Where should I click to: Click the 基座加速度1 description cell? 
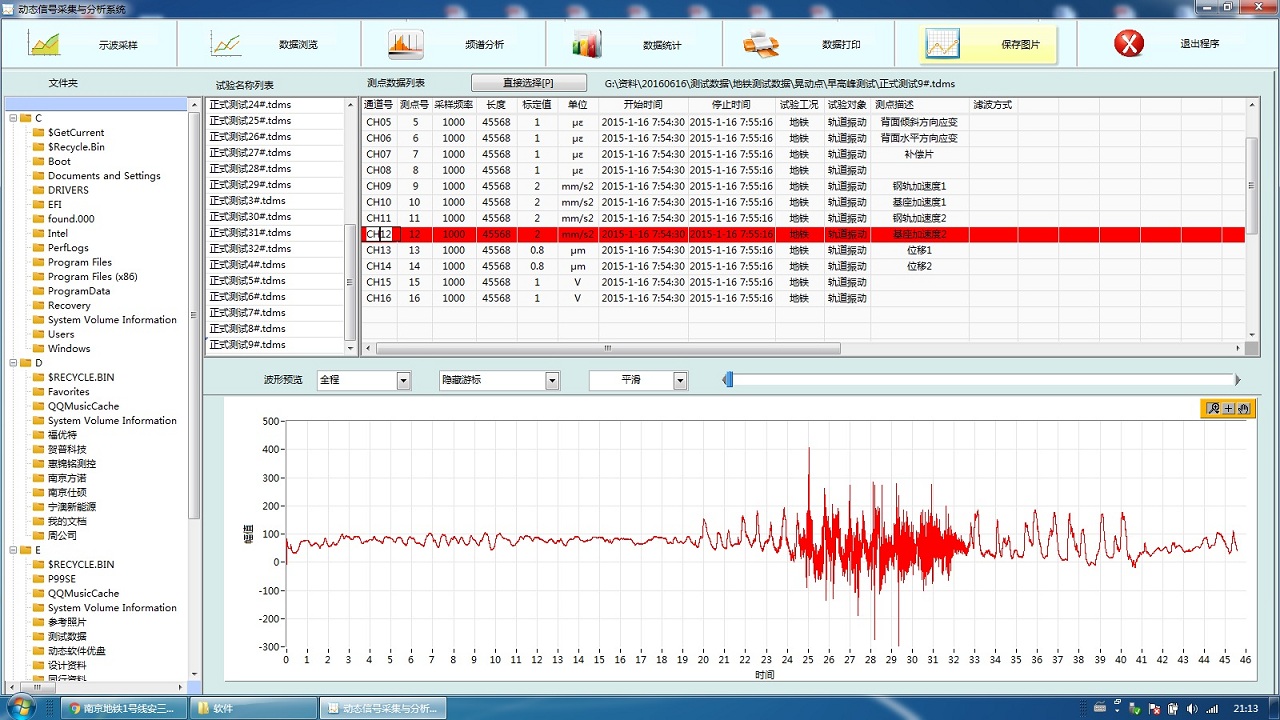click(x=919, y=203)
